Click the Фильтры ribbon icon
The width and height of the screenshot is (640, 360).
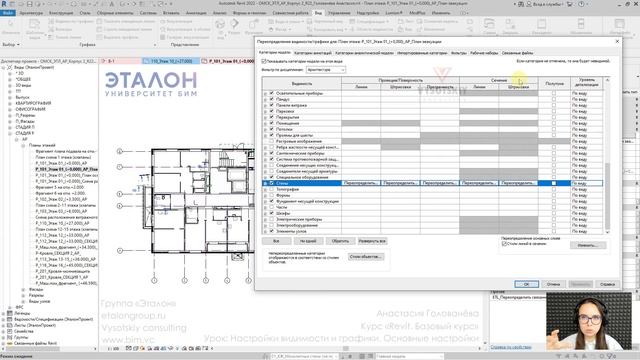(51, 29)
